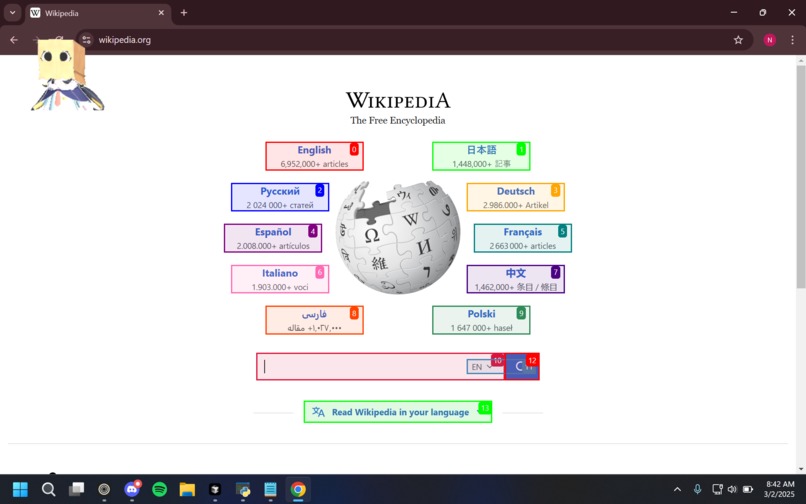This screenshot has height=504, width=806.
Task: Open the clock showing 8:42 AM
Action: 780,489
